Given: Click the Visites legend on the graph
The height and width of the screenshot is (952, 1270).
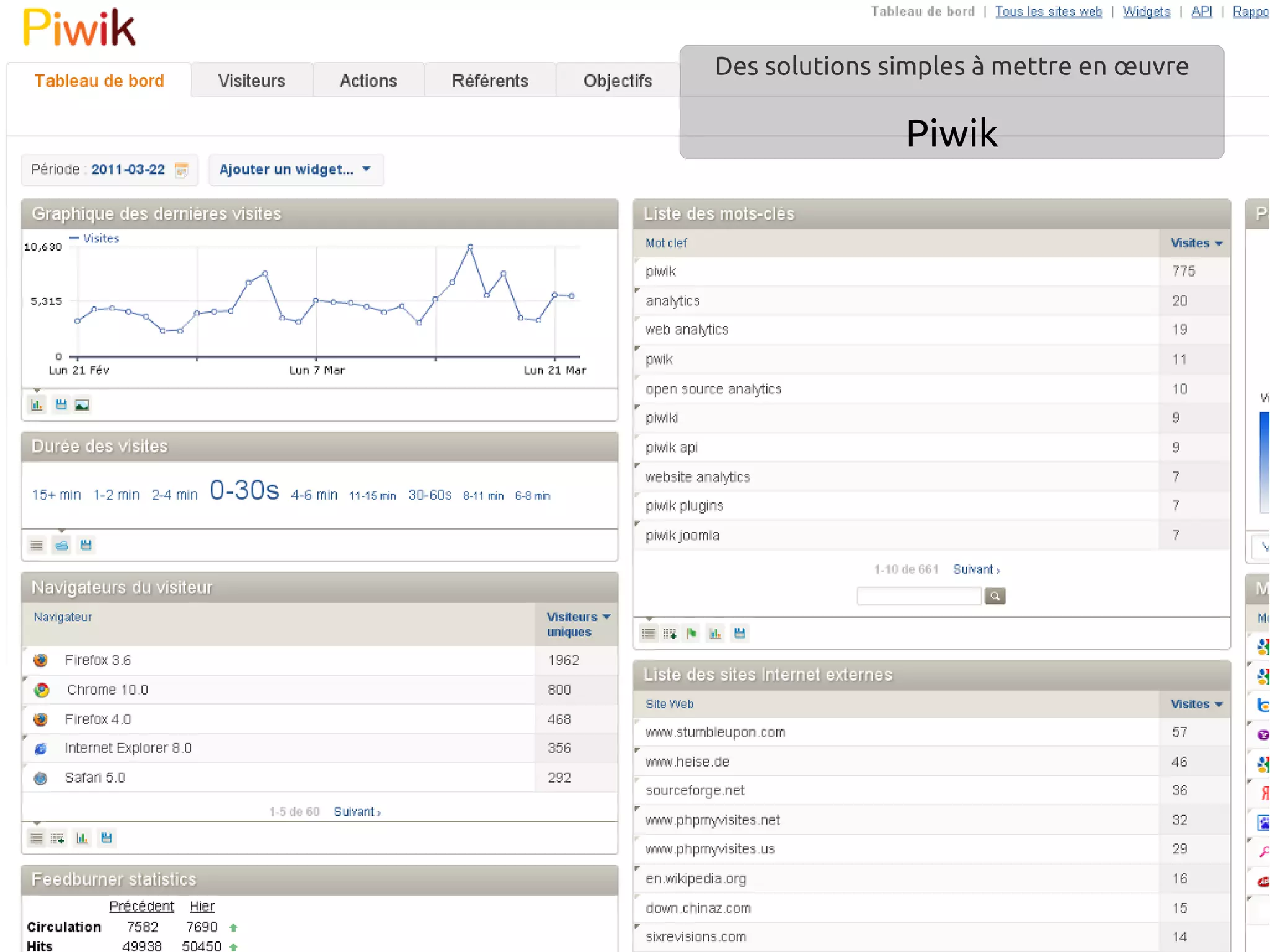Looking at the screenshot, I should coord(94,238).
